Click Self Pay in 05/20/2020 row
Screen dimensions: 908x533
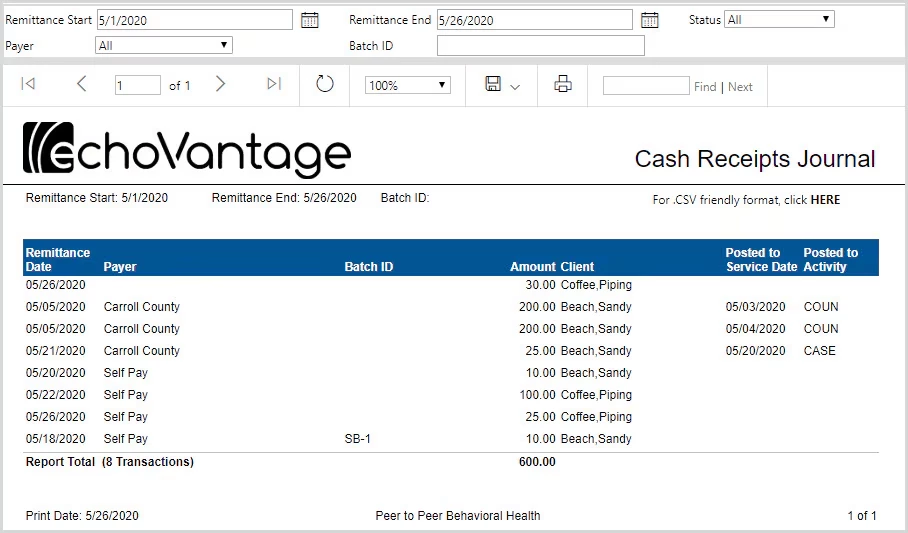pyautogui.click(x=126, y=373)
